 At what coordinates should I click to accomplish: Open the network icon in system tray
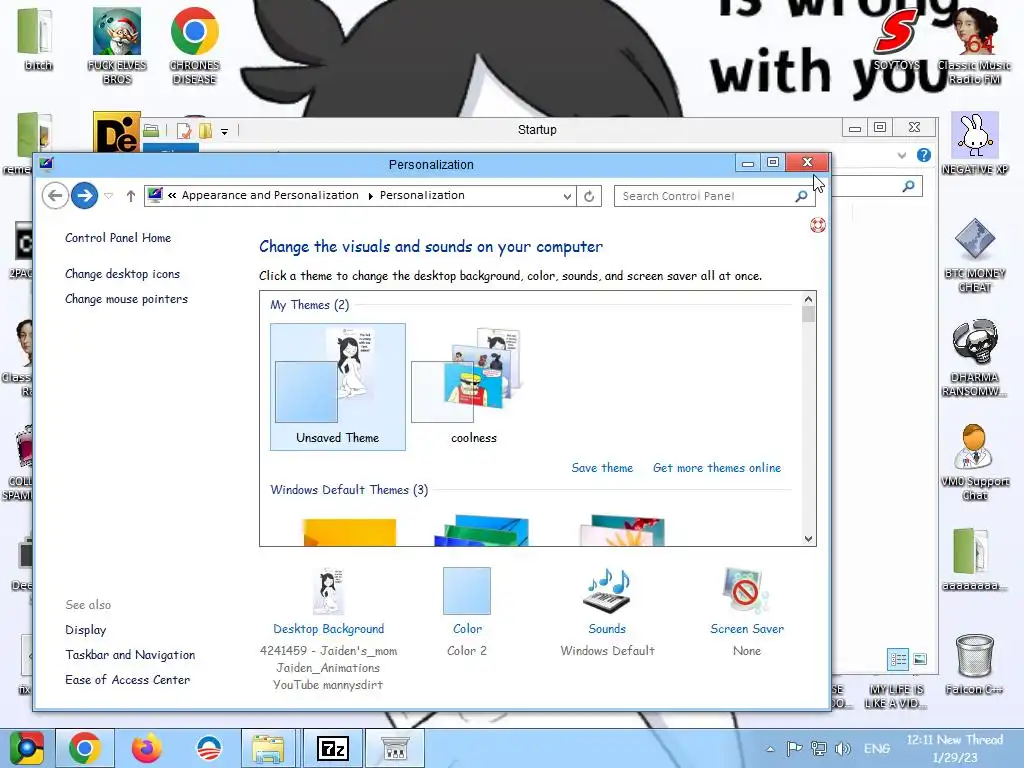(x=818, y=748)
